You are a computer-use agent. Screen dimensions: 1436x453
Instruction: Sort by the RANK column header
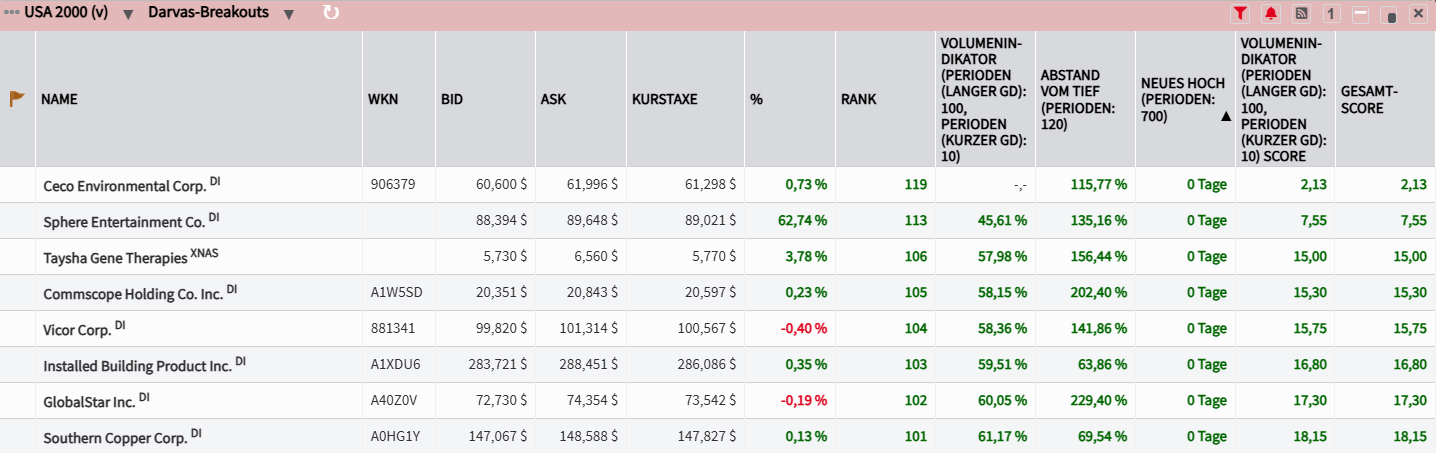(858, 99)
